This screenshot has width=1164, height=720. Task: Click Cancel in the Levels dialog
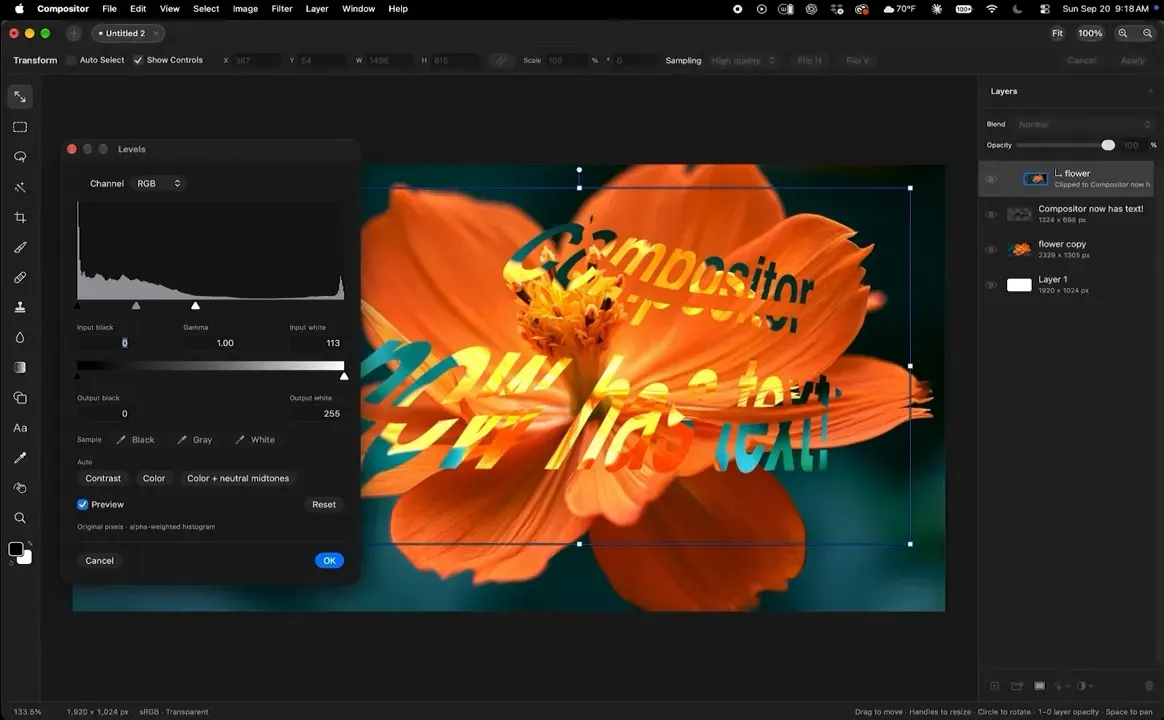(99, 560)
